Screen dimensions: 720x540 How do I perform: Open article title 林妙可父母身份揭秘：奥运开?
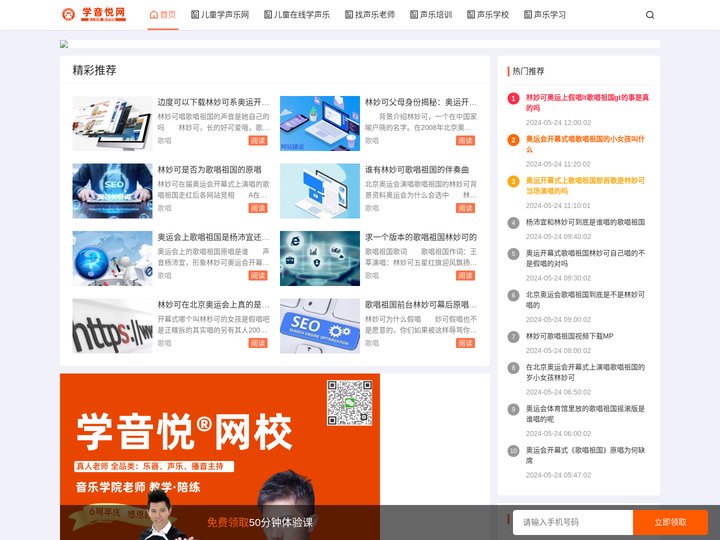tap(421, 102)
